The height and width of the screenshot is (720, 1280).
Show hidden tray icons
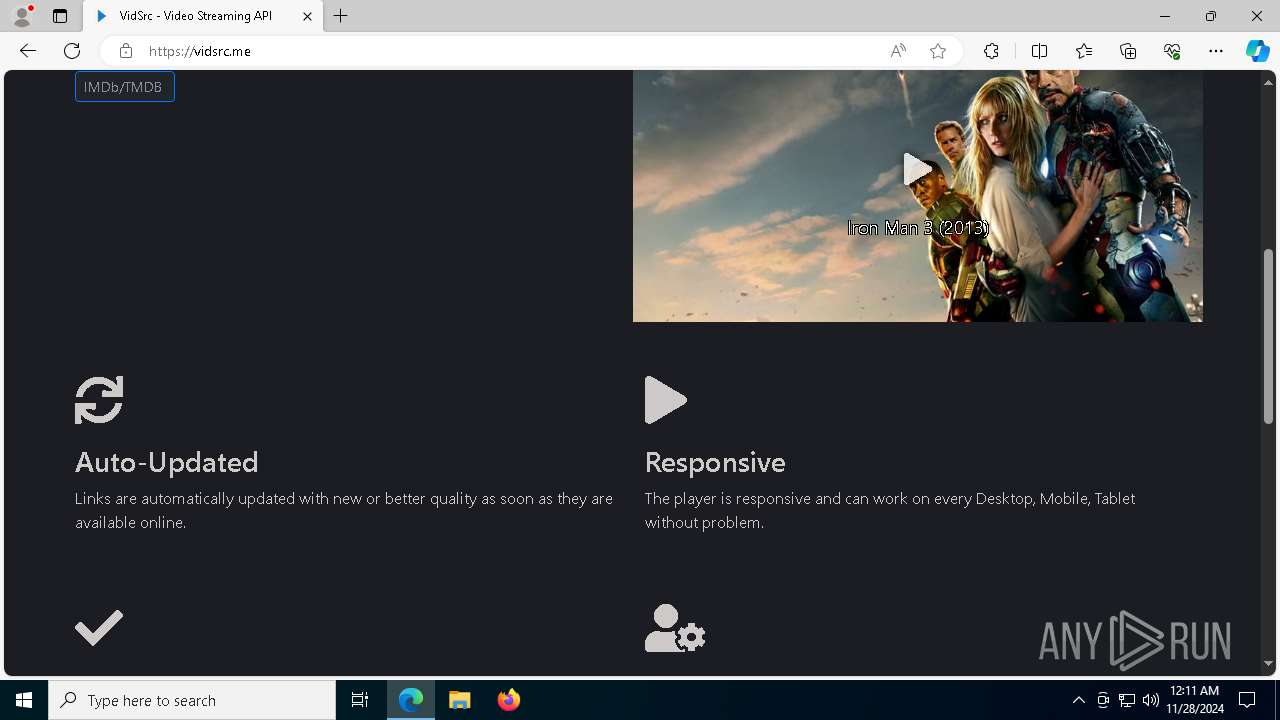pyautogui.click(x=1078, y=700)
